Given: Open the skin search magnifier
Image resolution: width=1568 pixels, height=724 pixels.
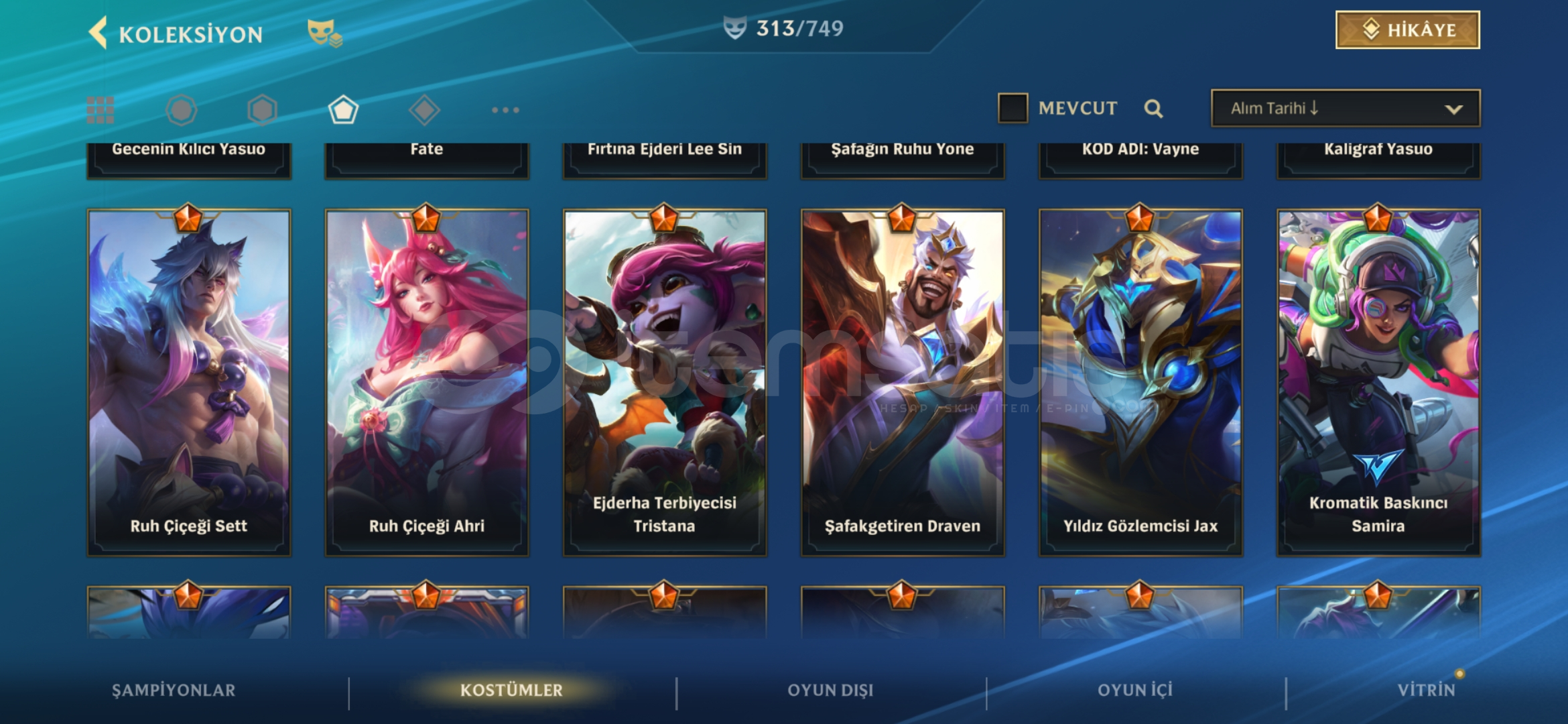Looking at the screenshot, I should pos(1153,109).
